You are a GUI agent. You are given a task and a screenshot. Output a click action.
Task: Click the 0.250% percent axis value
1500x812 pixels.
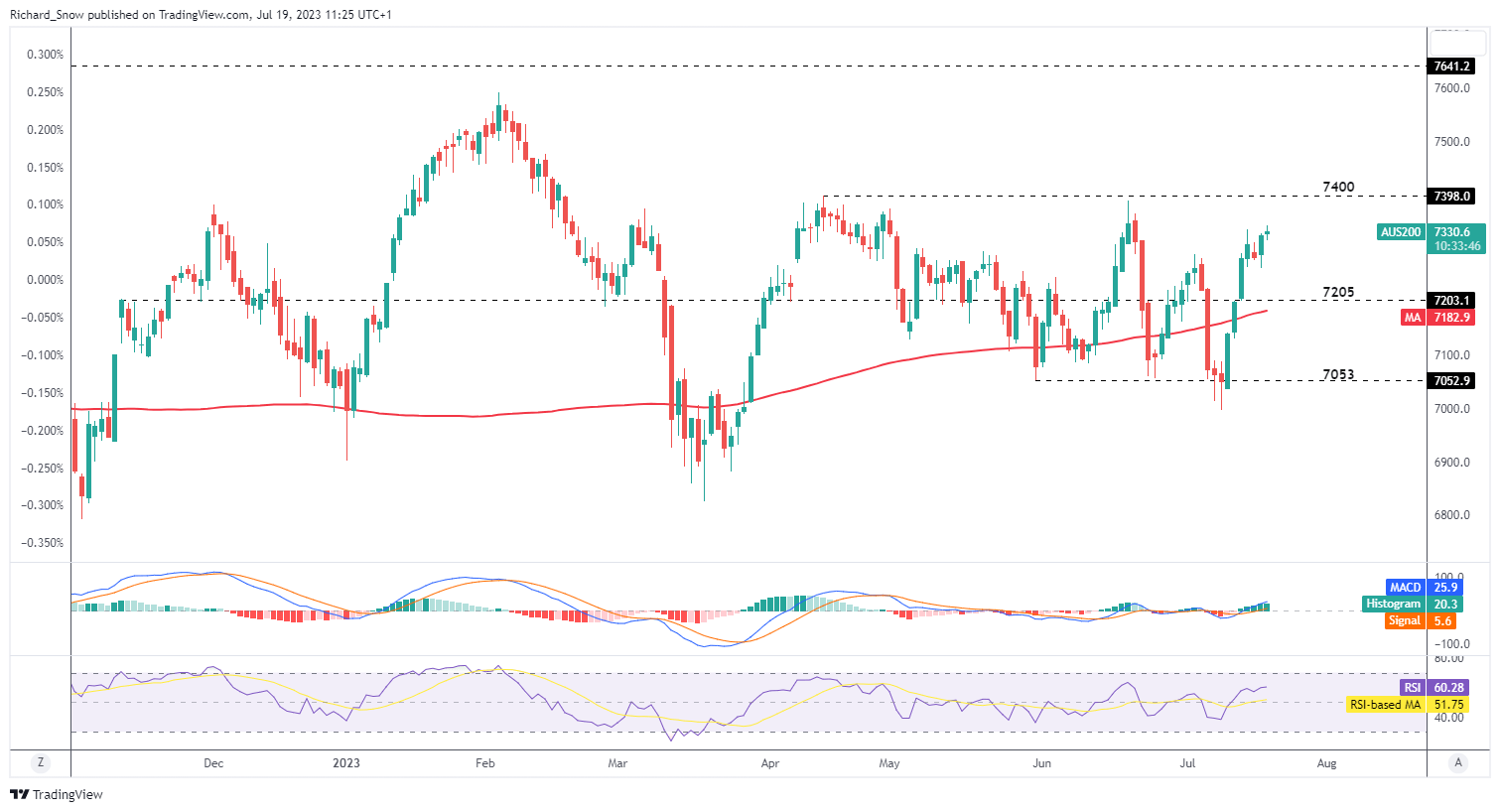click(45, 92)
